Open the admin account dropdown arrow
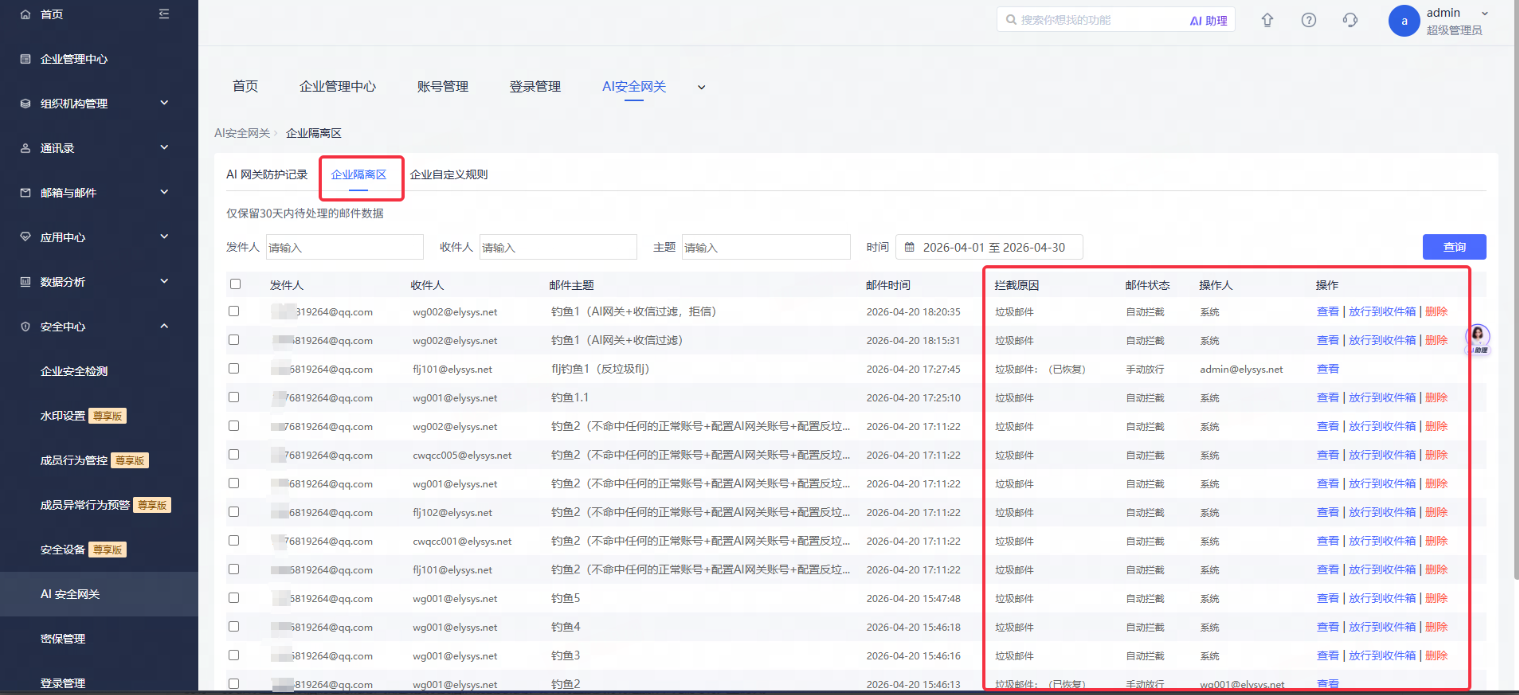 coord(1484,13)
